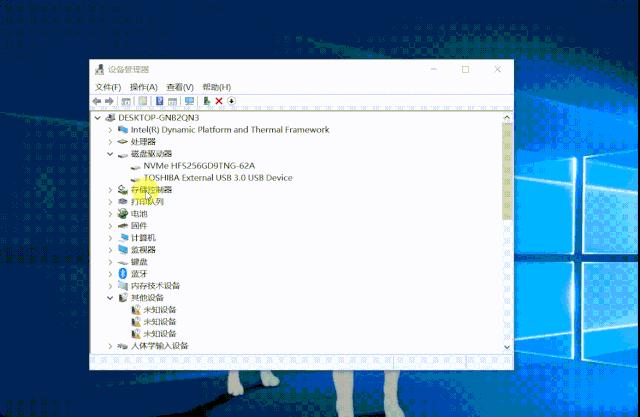Select the 磁盘驱动器 label

click(151, 154)
